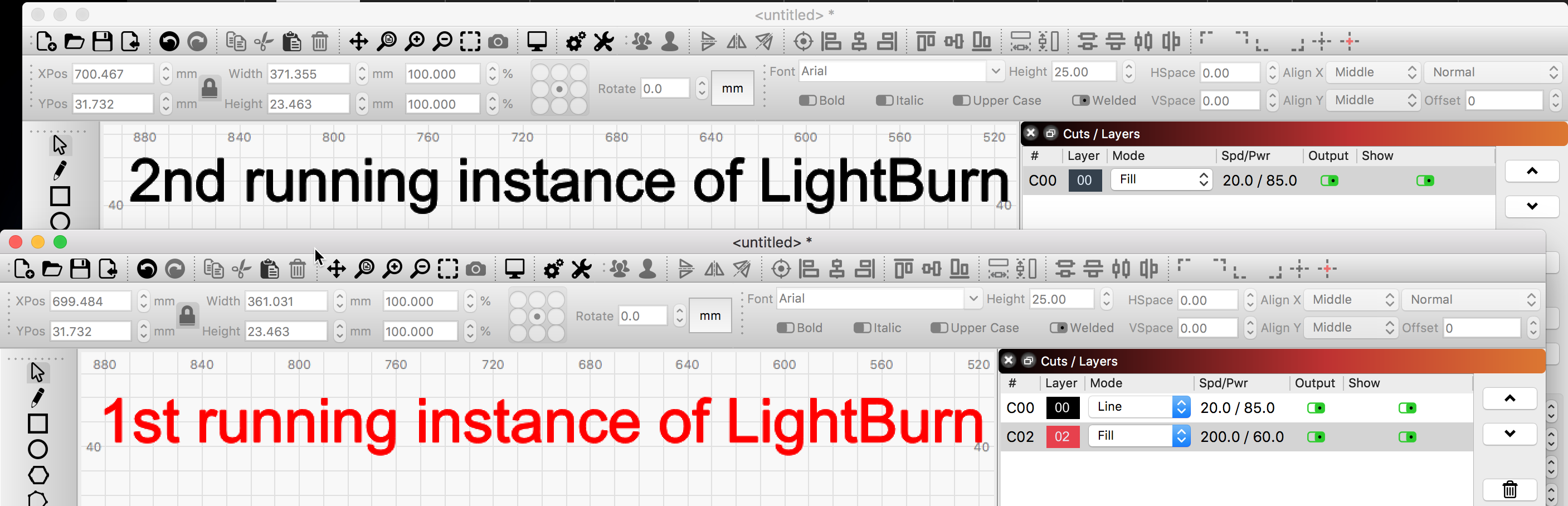Click Export/import file icon in back window
1568x506 pixels.
point(130,41)
